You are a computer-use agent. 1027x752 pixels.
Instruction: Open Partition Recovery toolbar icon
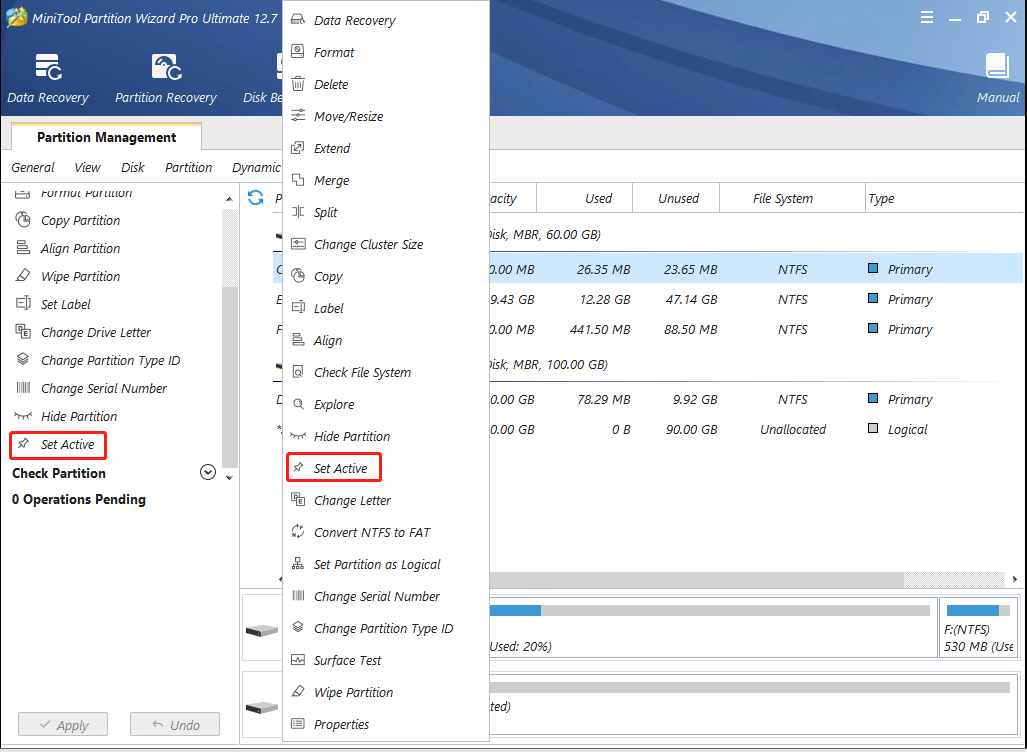(166, 77)
